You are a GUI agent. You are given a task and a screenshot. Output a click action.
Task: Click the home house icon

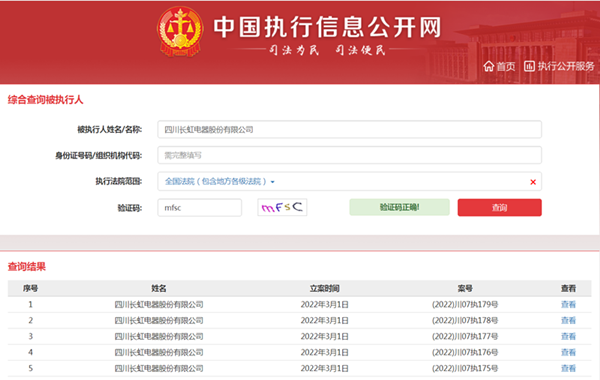[x=489, y=66]
